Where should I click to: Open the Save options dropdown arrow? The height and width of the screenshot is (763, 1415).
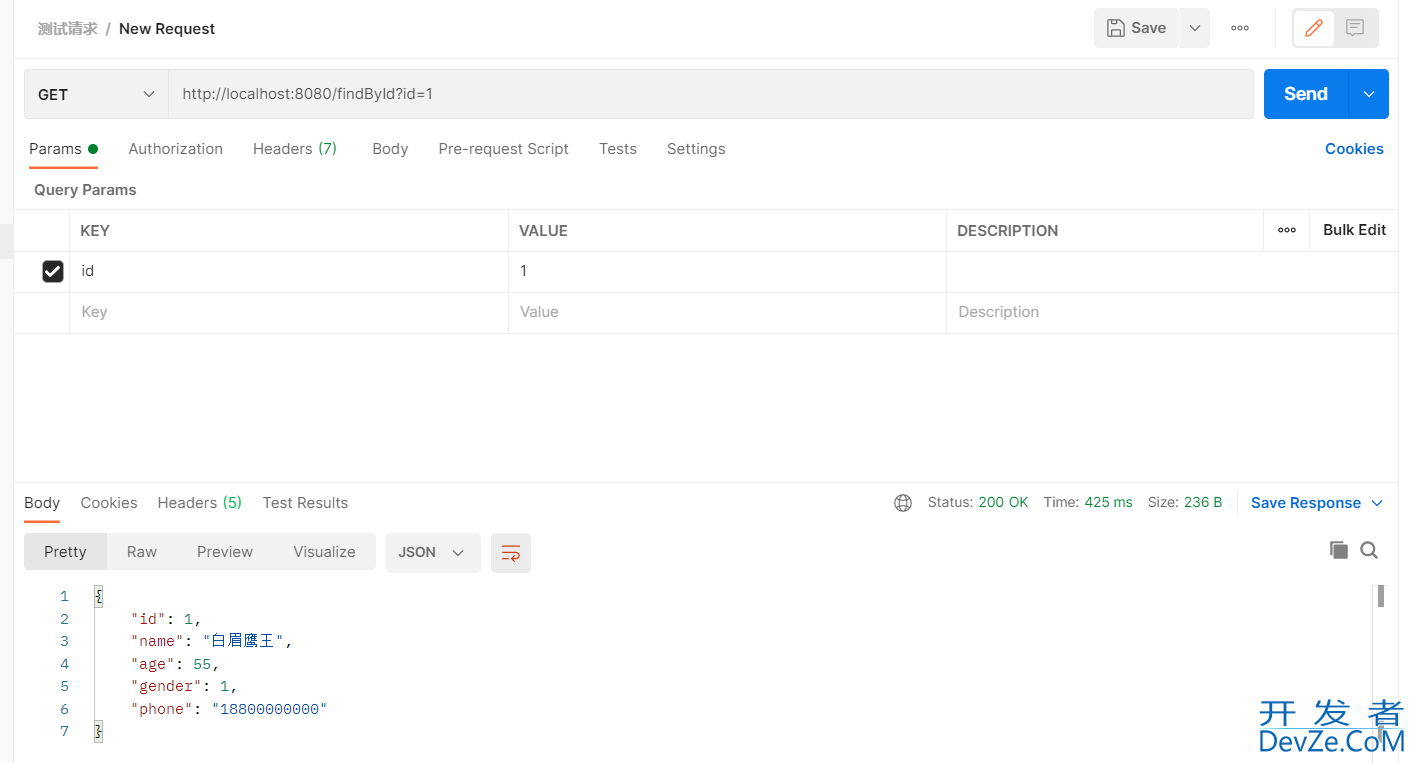point(1195,28)
